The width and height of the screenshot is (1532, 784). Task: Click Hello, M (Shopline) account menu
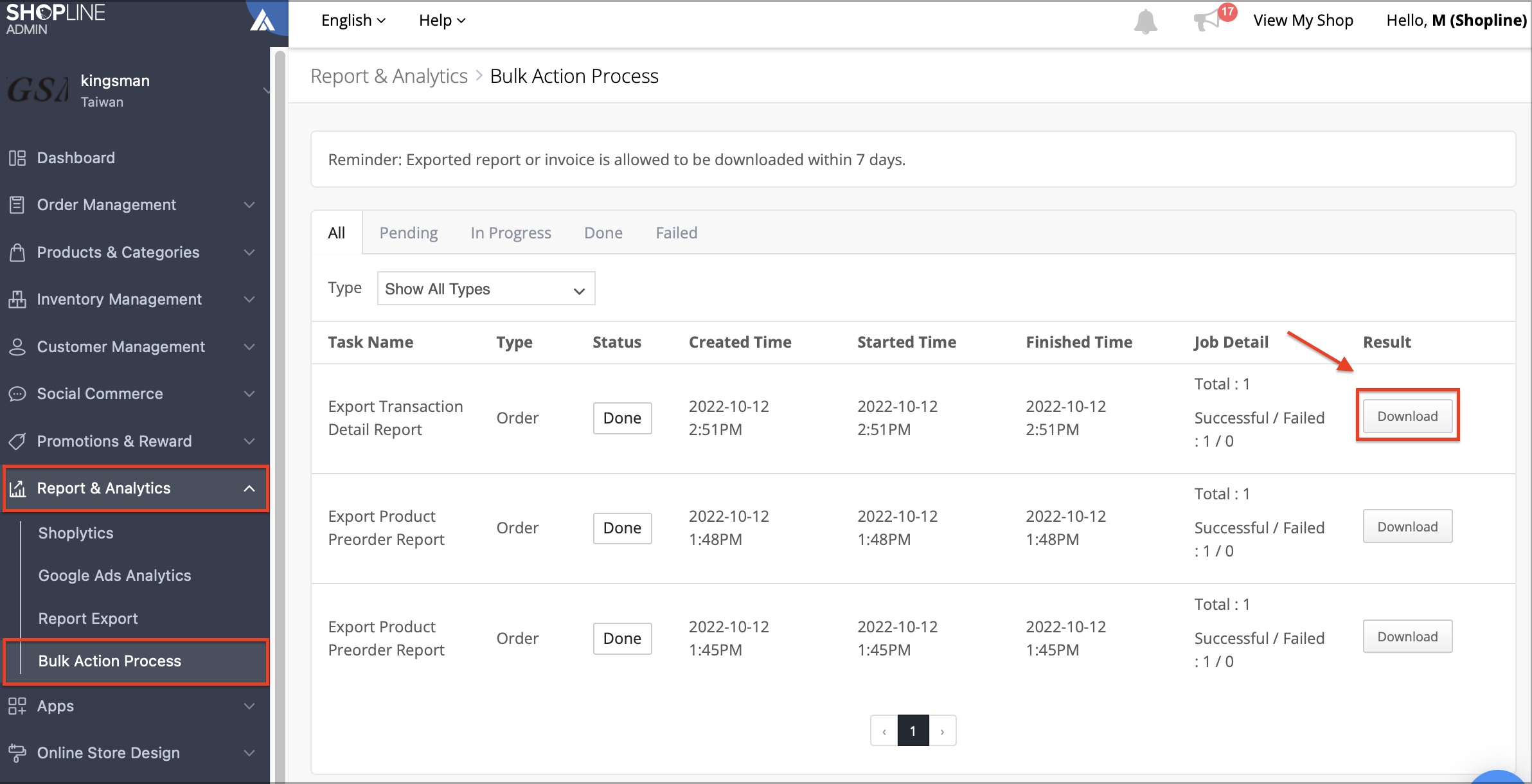coord(1456,21)
